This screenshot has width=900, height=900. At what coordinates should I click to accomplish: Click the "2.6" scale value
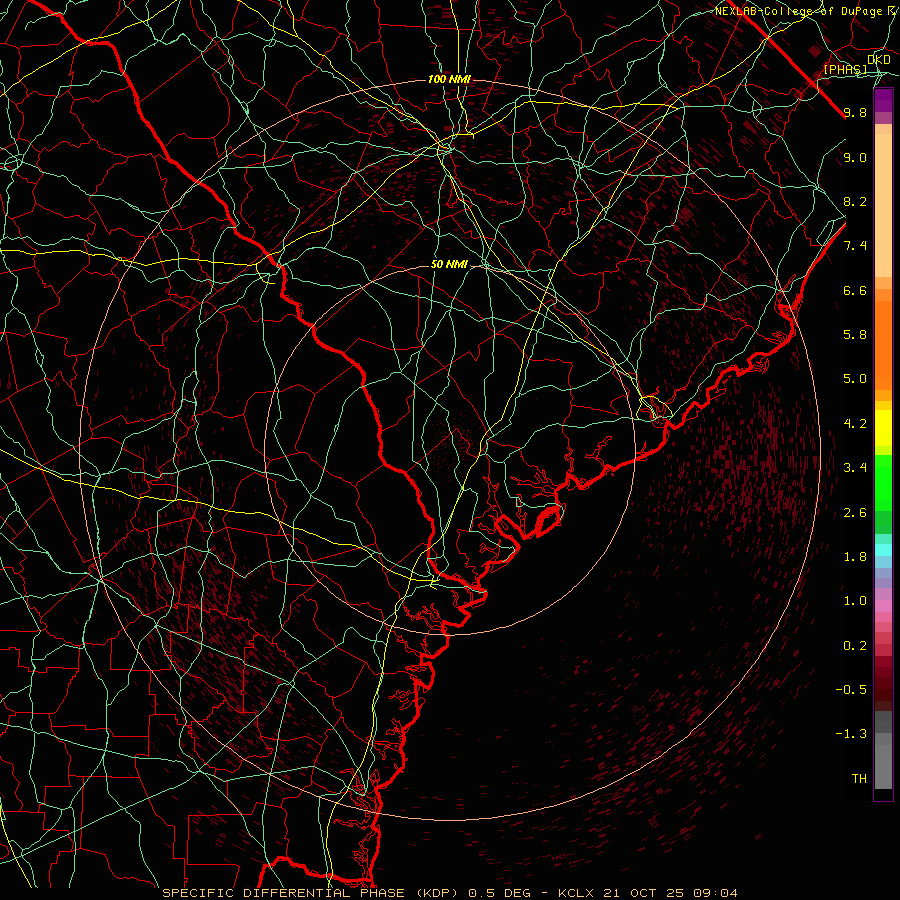pos(855,513)
